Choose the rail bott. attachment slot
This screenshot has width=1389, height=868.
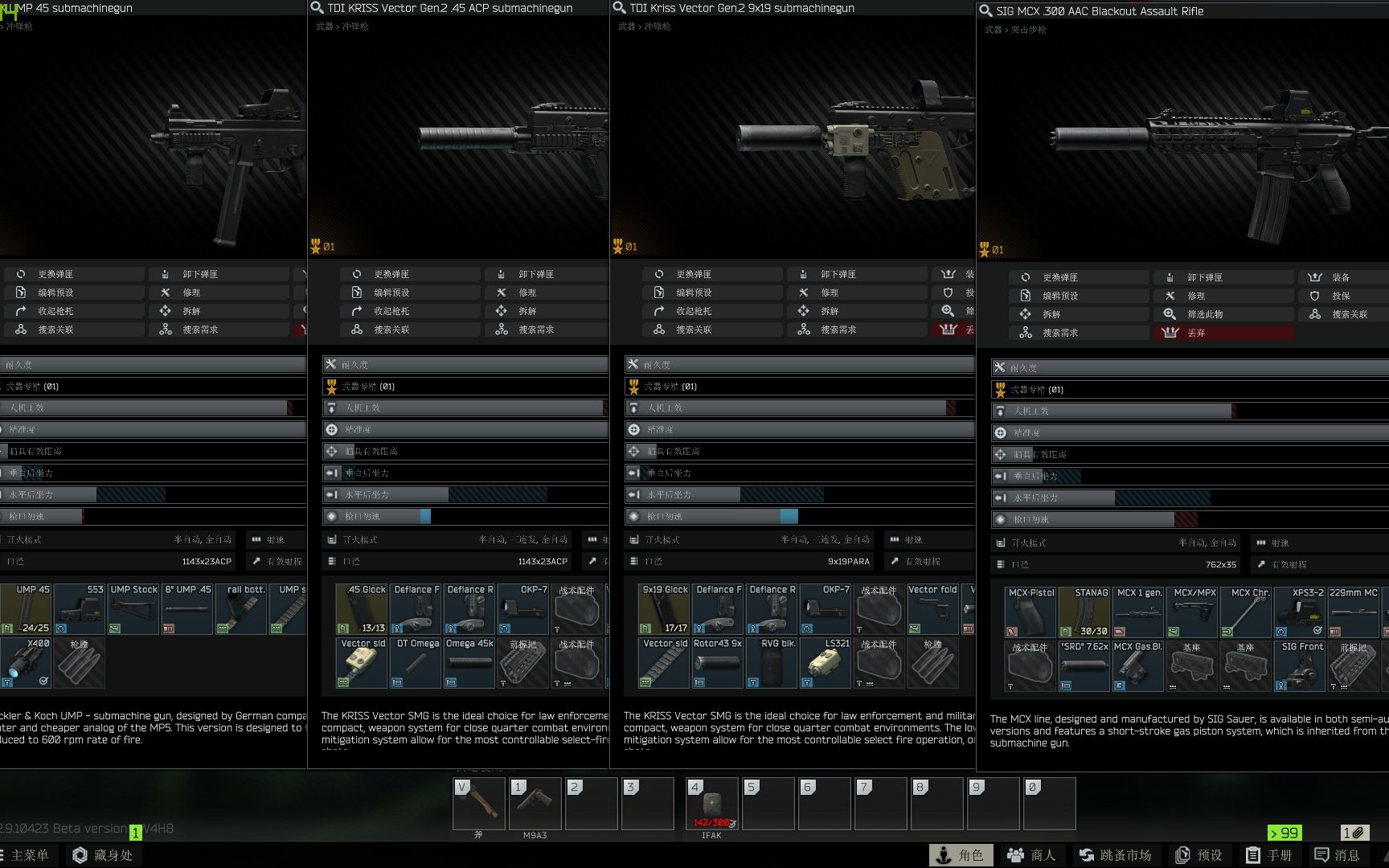[241, 608]
